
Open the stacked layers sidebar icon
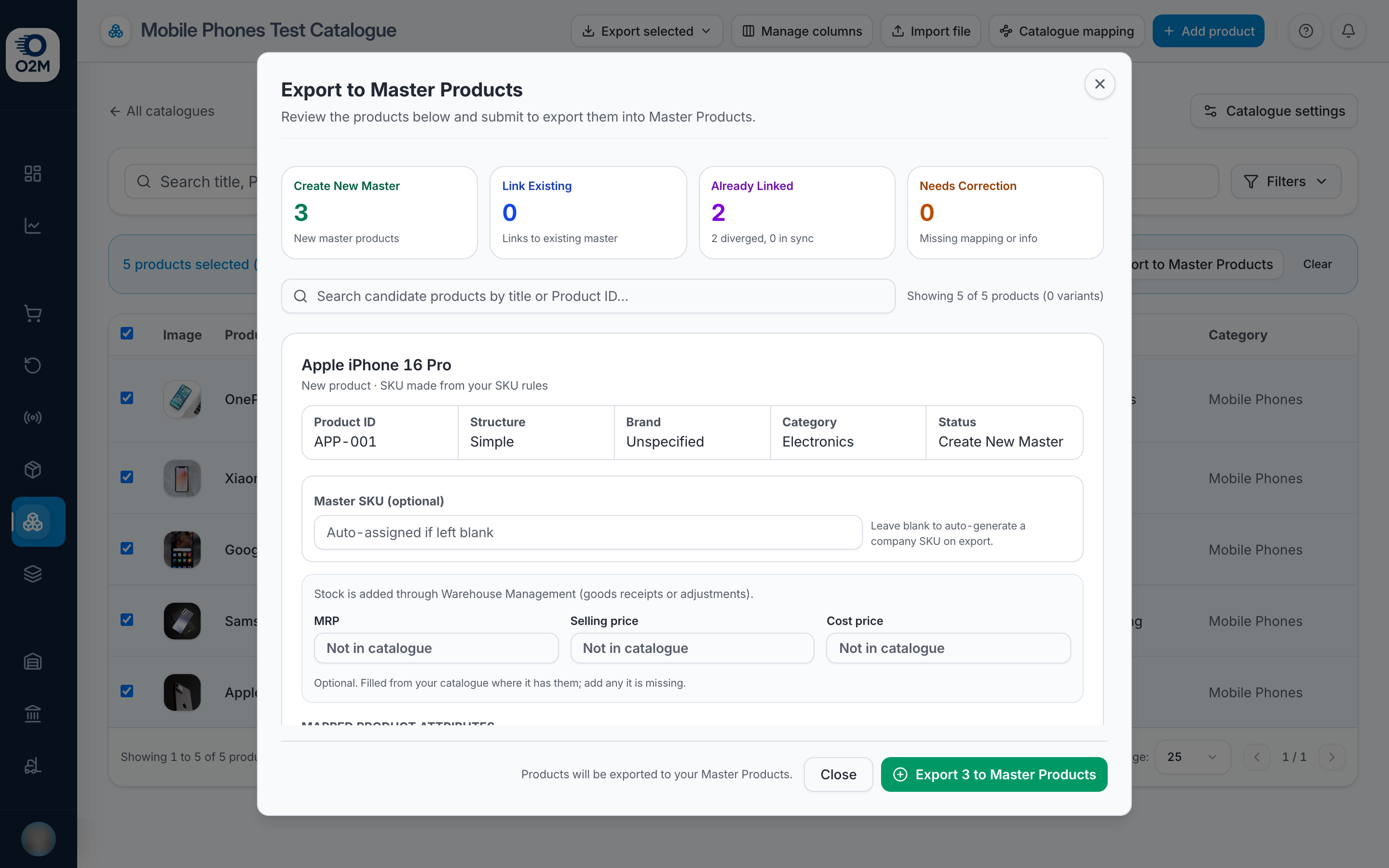[x=33, y=574]
